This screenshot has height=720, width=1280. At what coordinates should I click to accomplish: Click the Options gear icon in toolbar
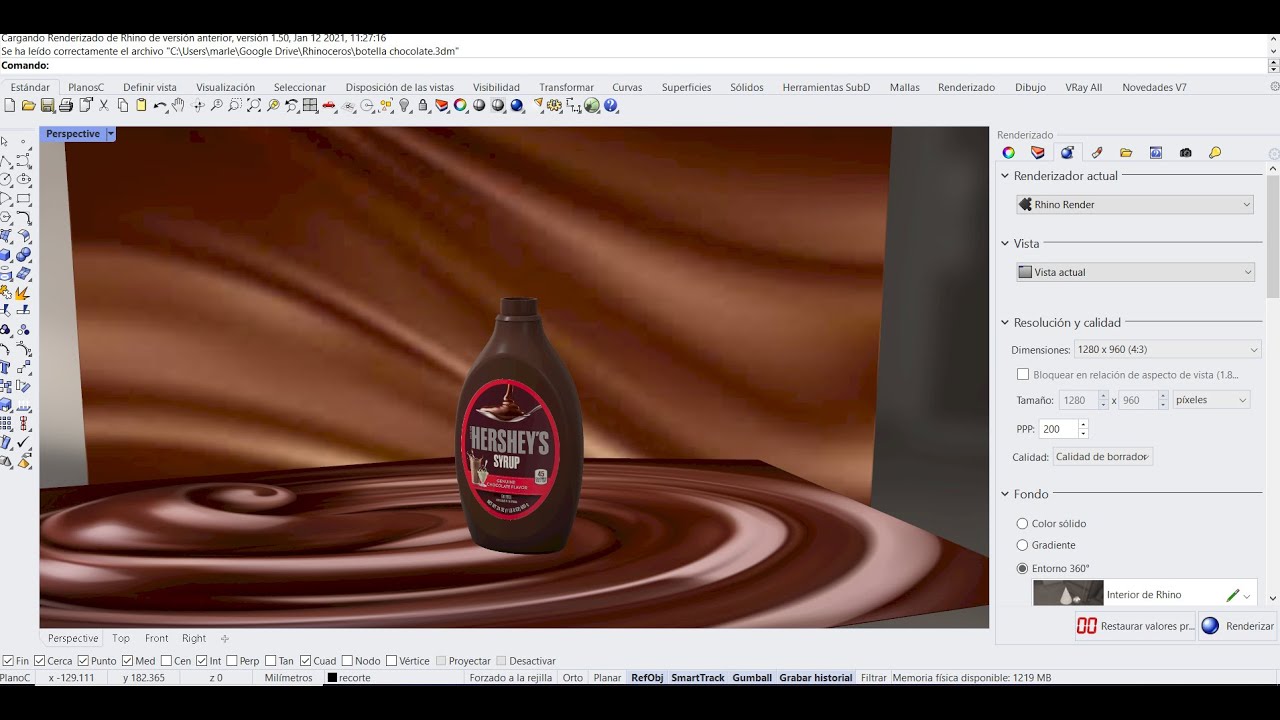[x=552, y=105]
